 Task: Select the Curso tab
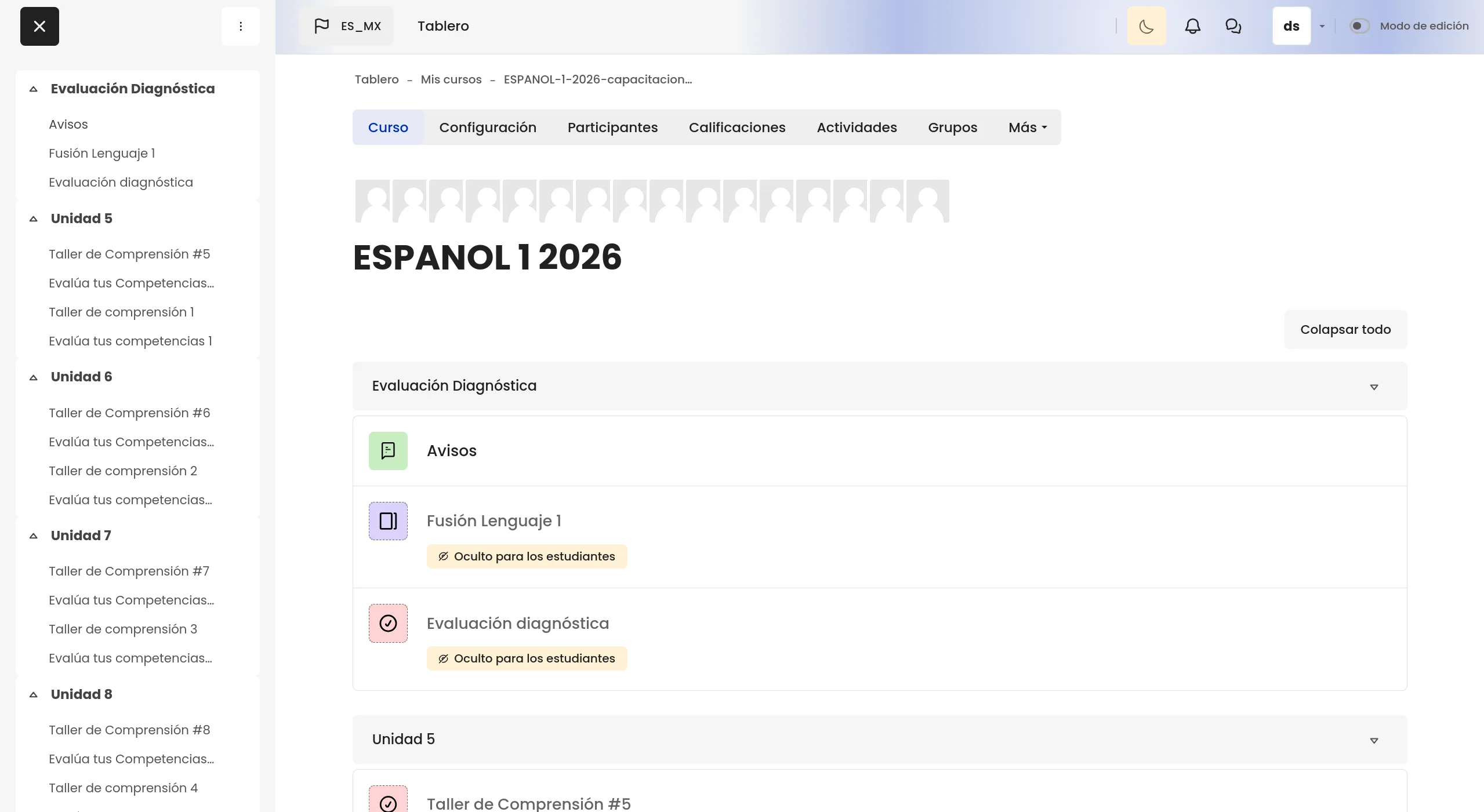point(388,128)
